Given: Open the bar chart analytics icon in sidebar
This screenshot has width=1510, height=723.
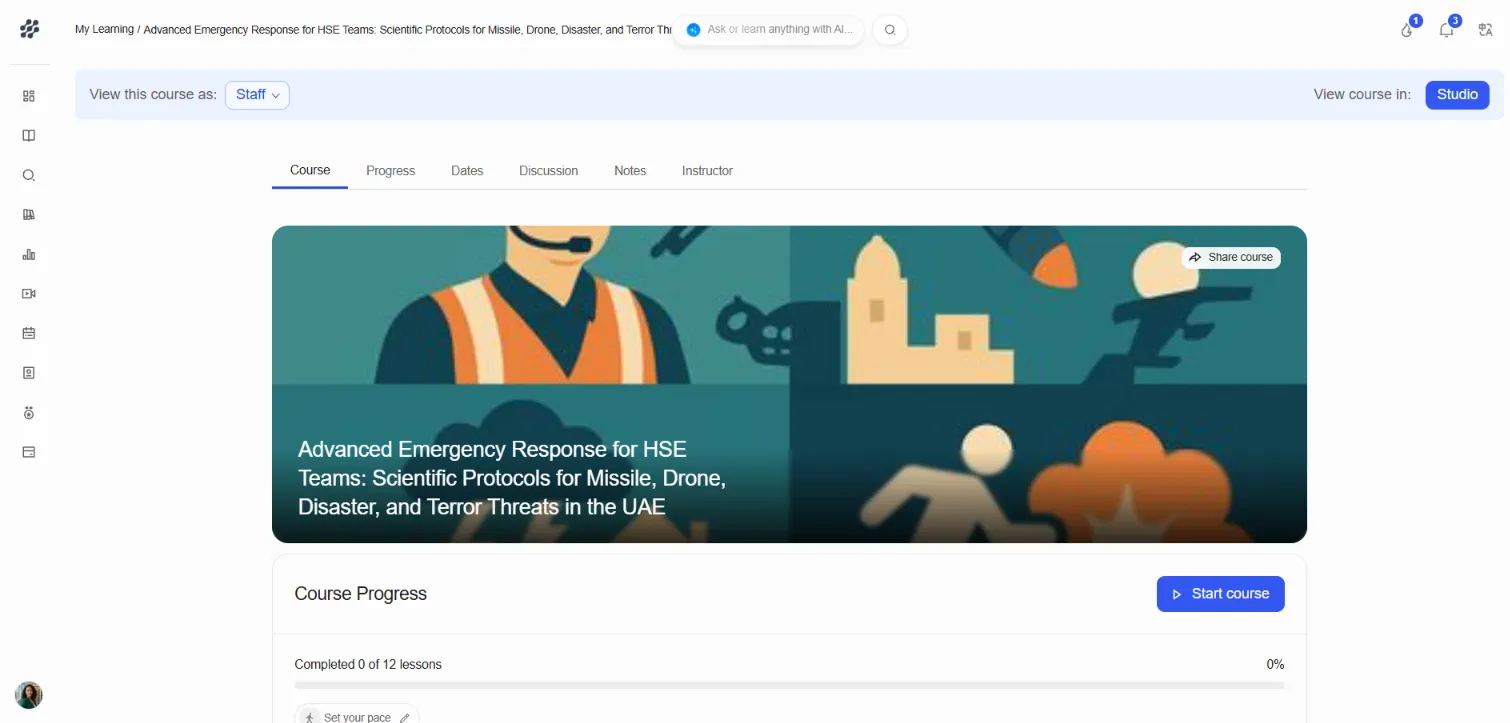Looking at the screenshot, I should 29,254.
